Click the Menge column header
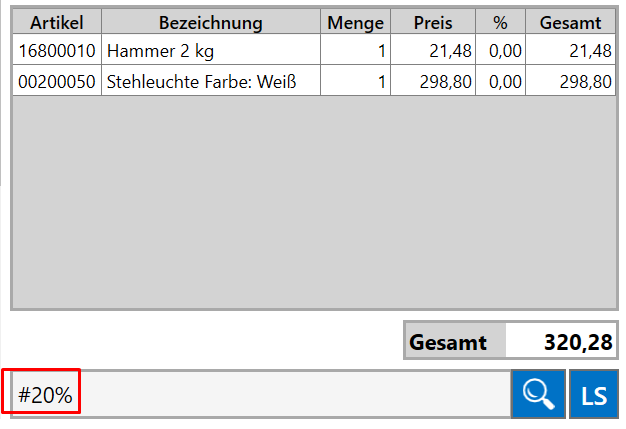Screen dimensions: 626x429 click(355, 22)
